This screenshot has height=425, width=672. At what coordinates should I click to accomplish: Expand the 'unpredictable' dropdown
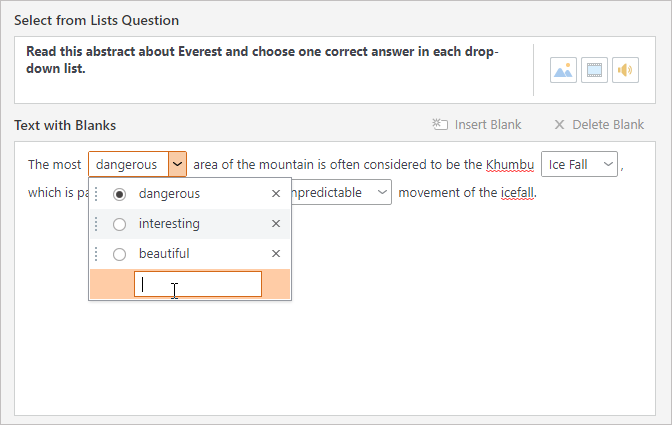[382, 192]
